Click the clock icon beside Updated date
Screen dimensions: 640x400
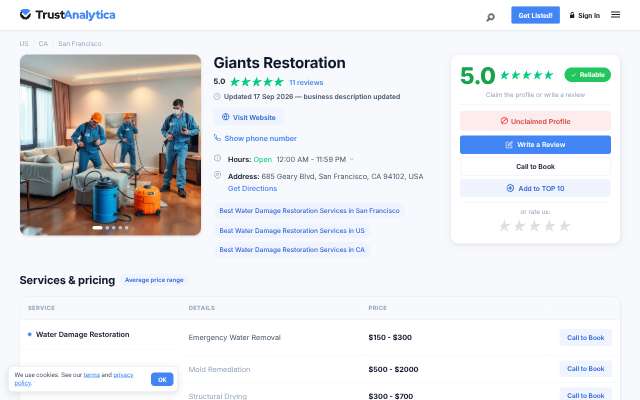click(217, 96)
